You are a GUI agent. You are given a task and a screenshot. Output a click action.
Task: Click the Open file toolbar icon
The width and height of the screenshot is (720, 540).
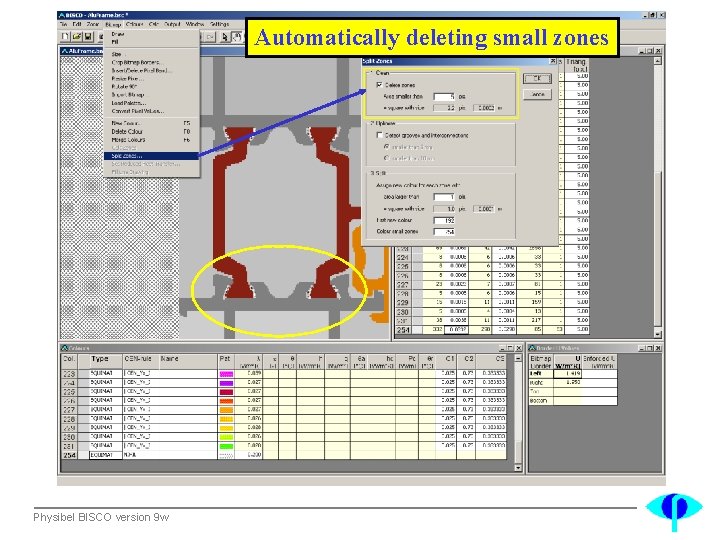76,36
